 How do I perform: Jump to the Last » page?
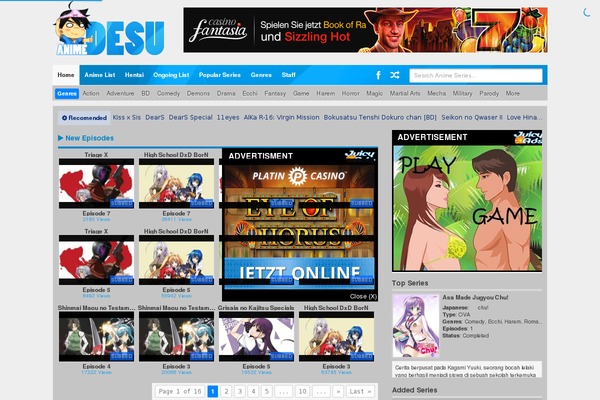[x=360, y=391]
